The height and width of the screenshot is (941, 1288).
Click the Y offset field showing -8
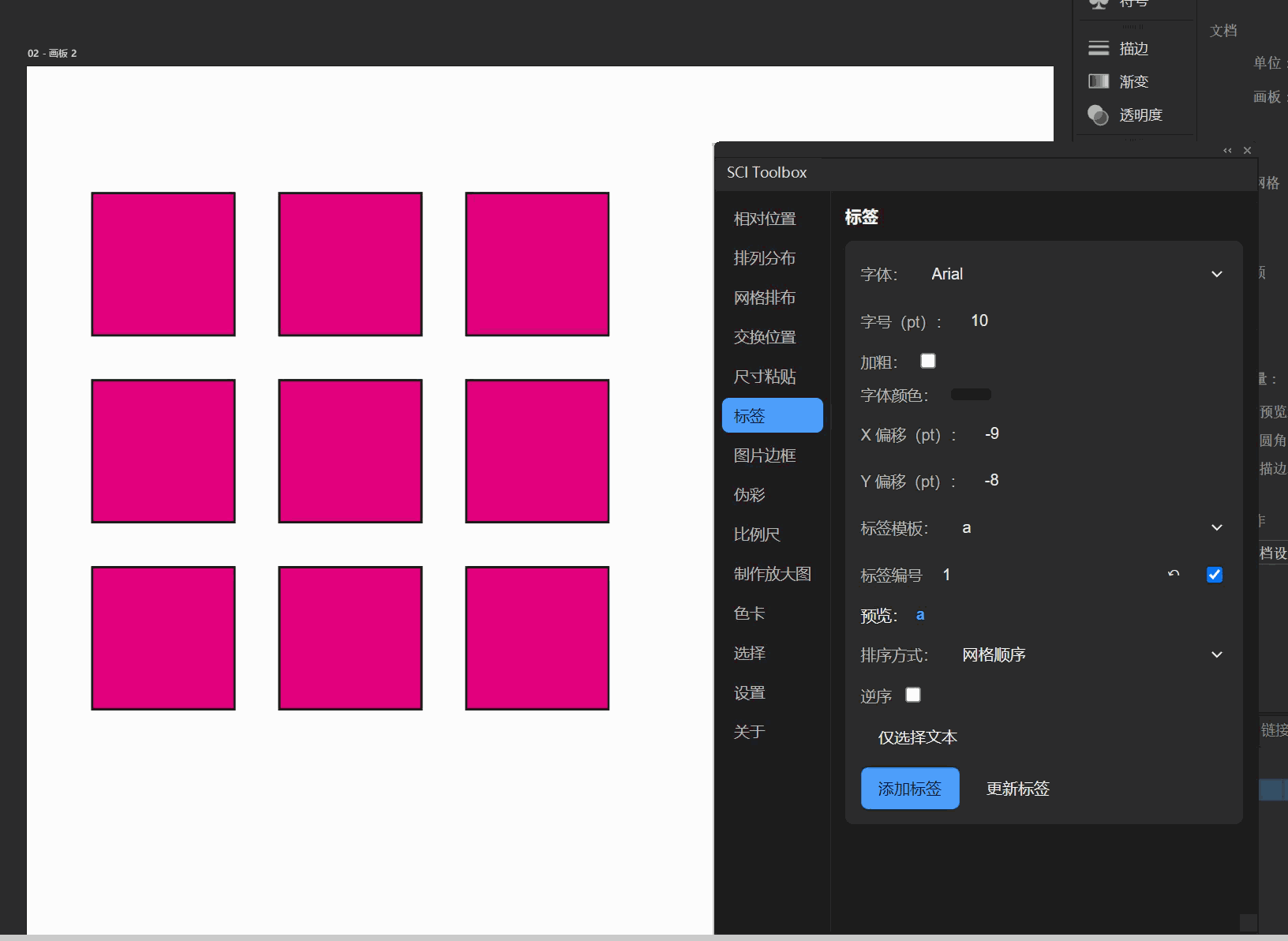(x=991, y=480)
